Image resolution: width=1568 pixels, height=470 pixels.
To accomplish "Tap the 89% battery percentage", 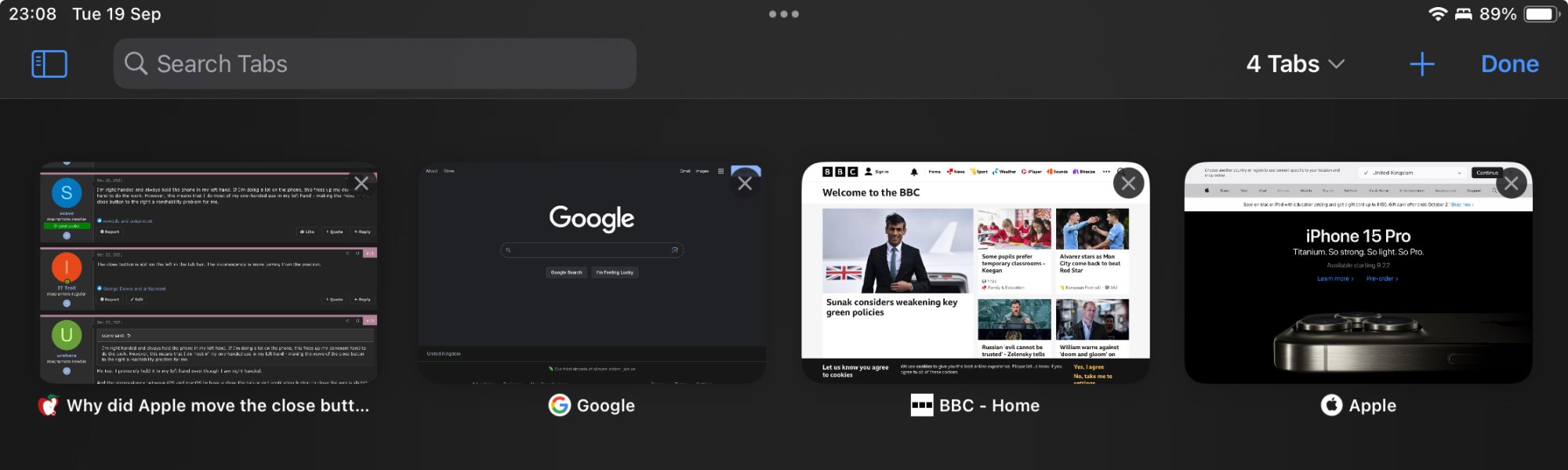I will click(x=1497, y=14).
